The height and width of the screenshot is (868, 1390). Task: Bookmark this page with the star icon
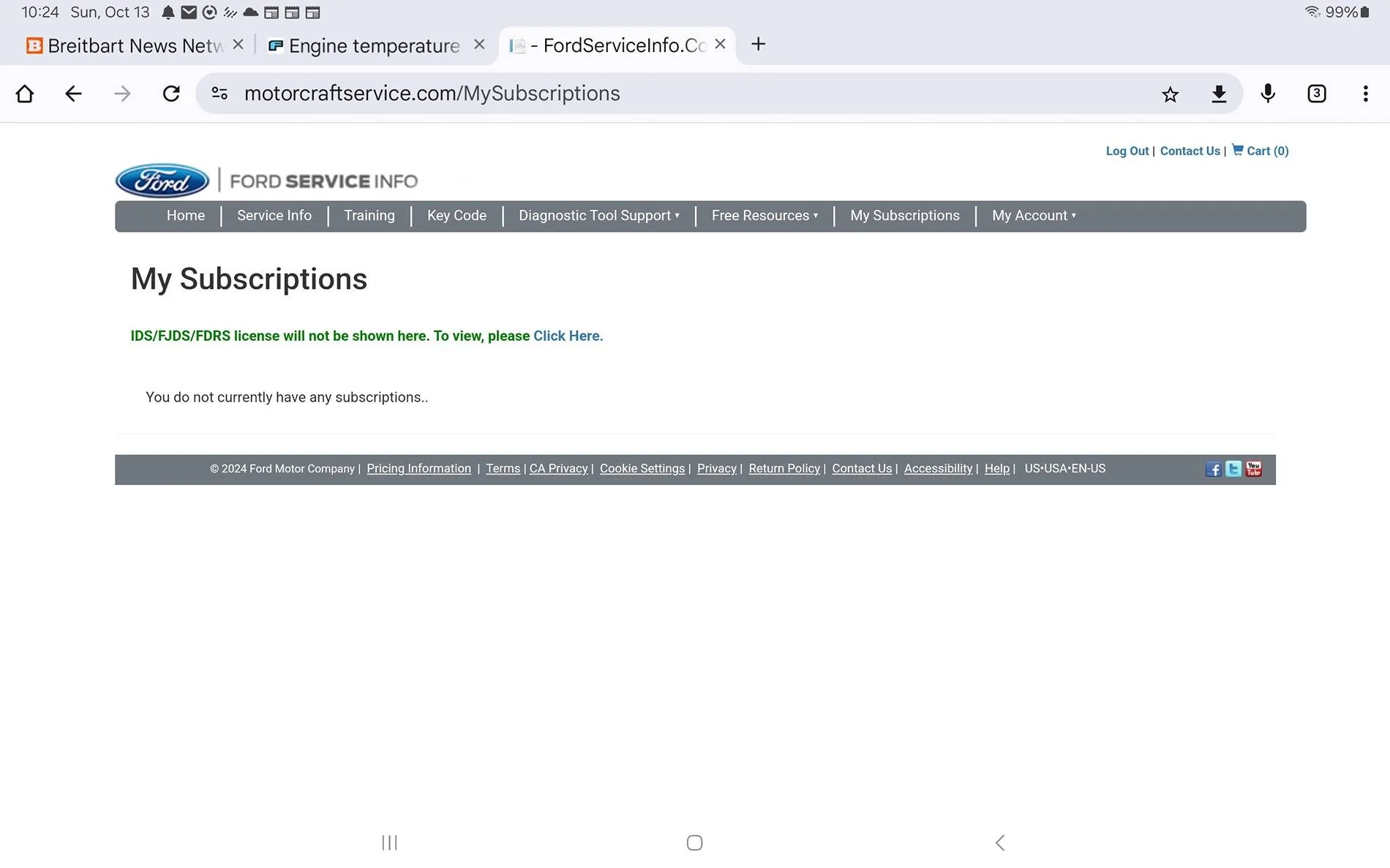[1170, 94]
